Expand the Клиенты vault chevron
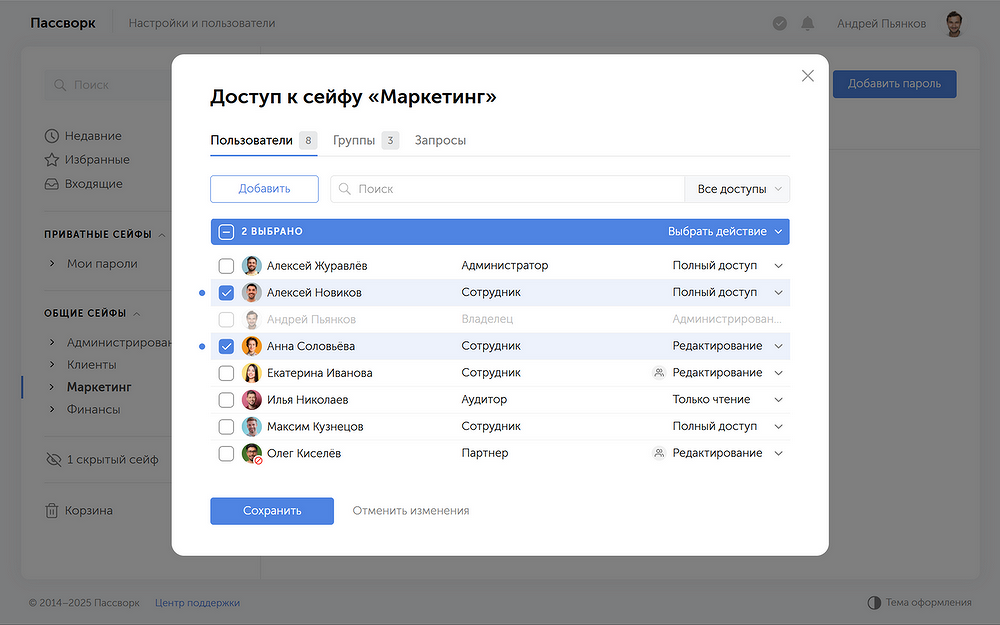The height and width of the screenshot is (625, 1000). pyautogui.click(x=52, y=365)
